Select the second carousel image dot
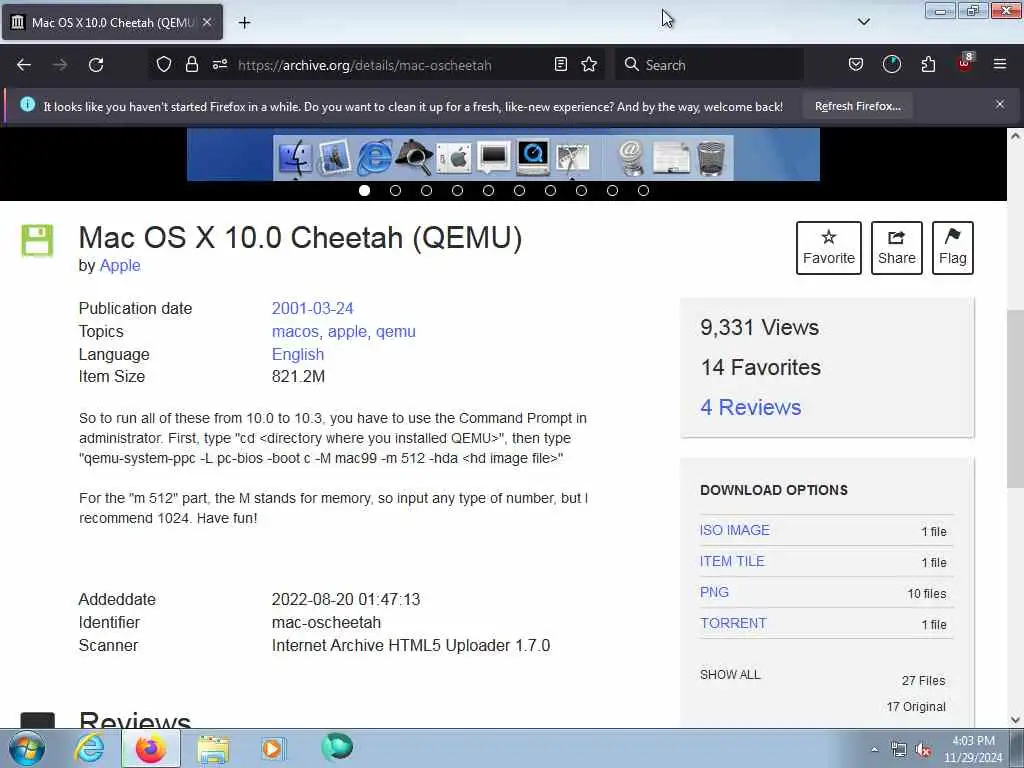The height and width of the screenshot is (768, 1024). [x=395, y=191]
